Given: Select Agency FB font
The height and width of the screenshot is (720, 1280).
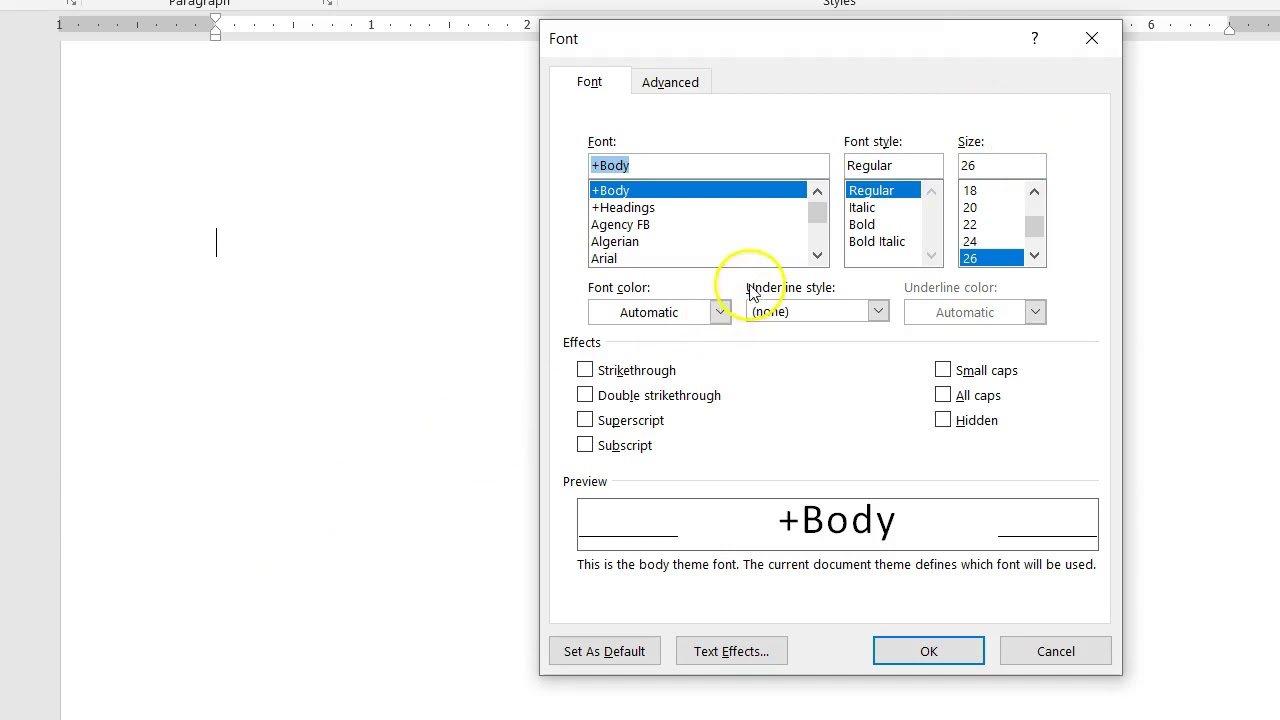Looking at the screenshot, I should pos(697,224).
